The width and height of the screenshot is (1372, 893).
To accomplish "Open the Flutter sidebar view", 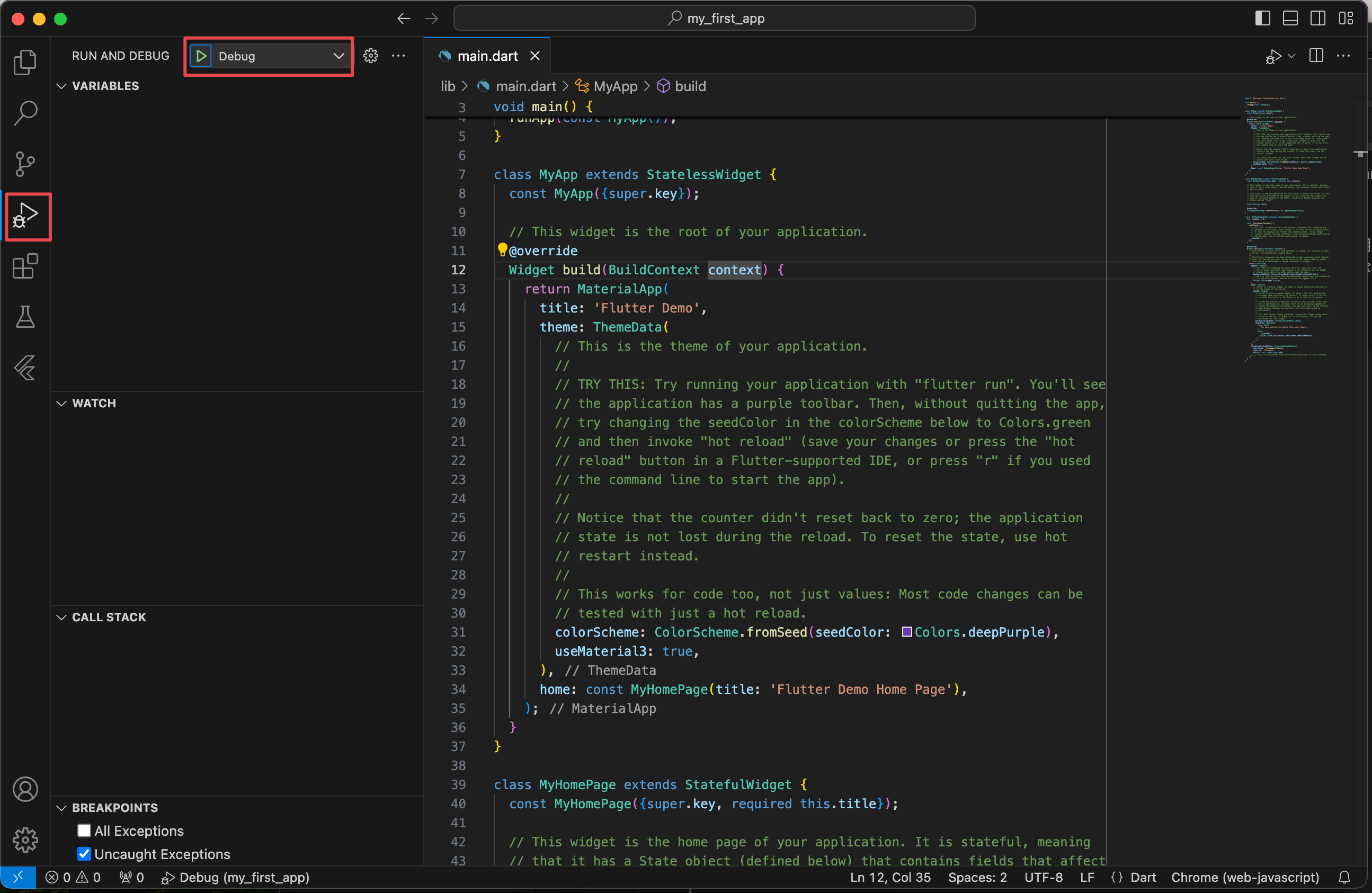I will point(25,368).
